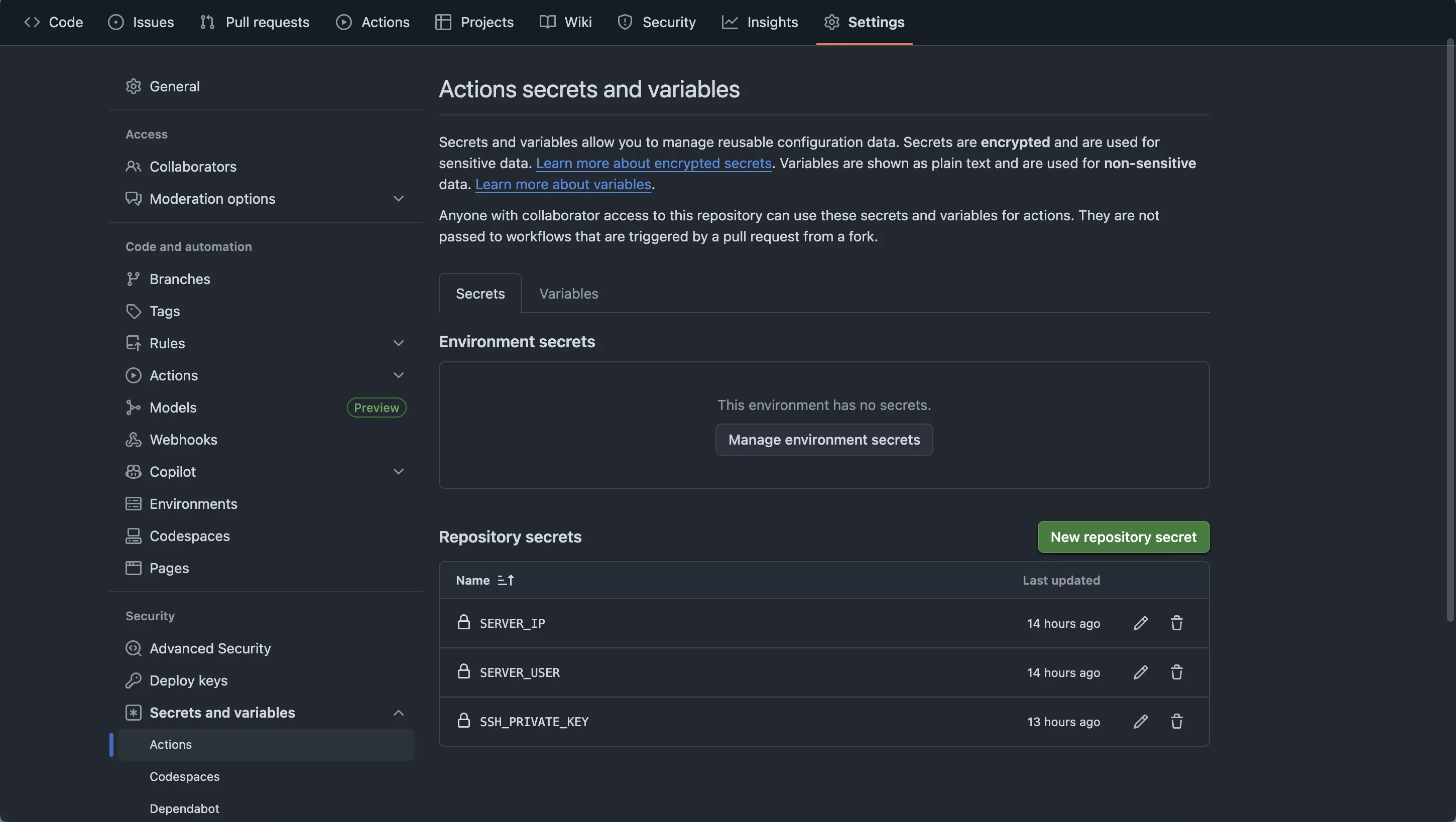Delete the SERVER_USER secret trash icon
This screenshot has height=822, width=1456.
(1177, 672)
